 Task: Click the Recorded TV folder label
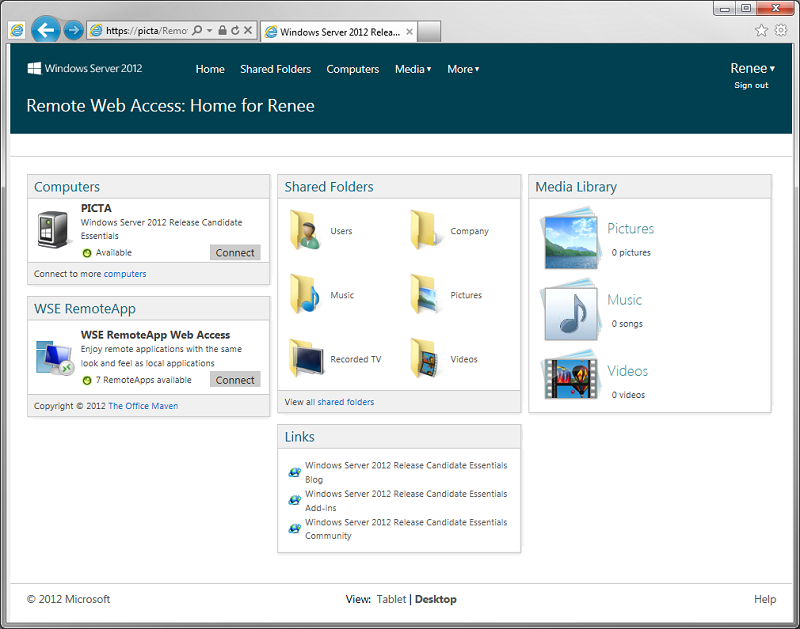pos(356,359)
